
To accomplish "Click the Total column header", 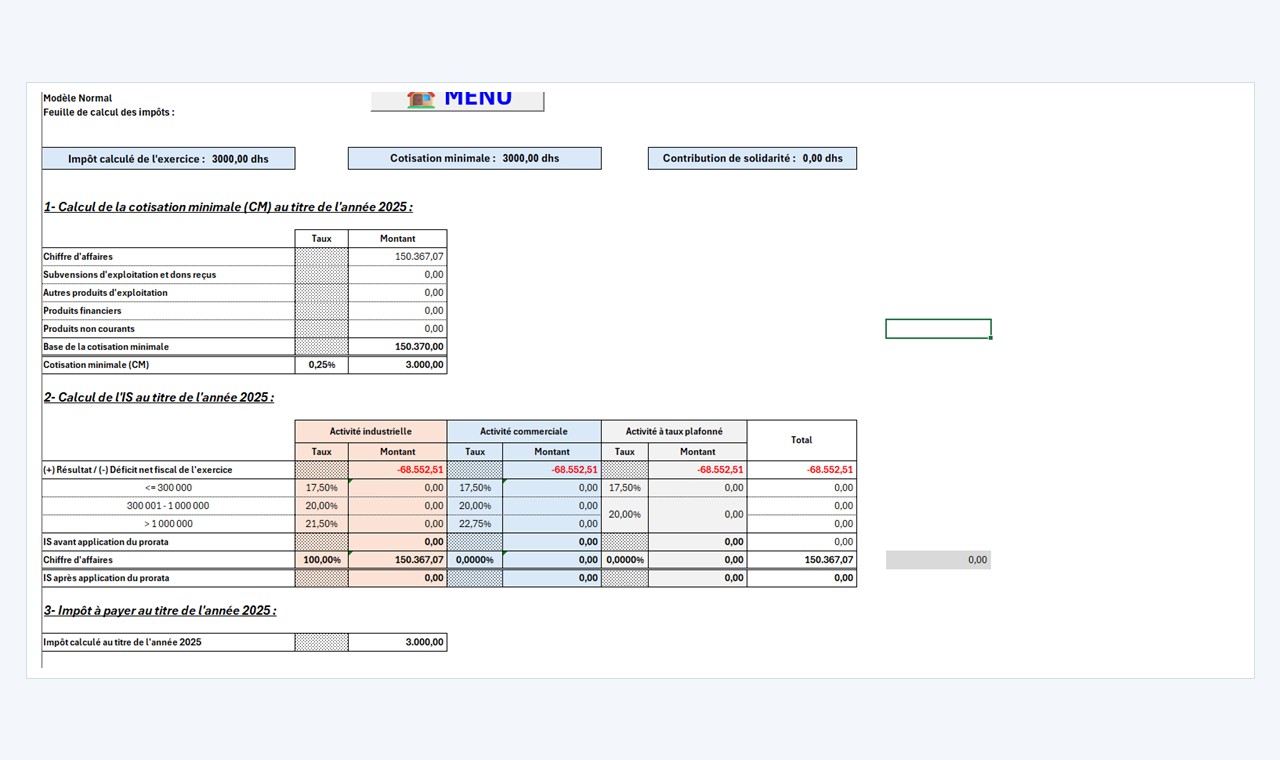I will pos(802,440).
